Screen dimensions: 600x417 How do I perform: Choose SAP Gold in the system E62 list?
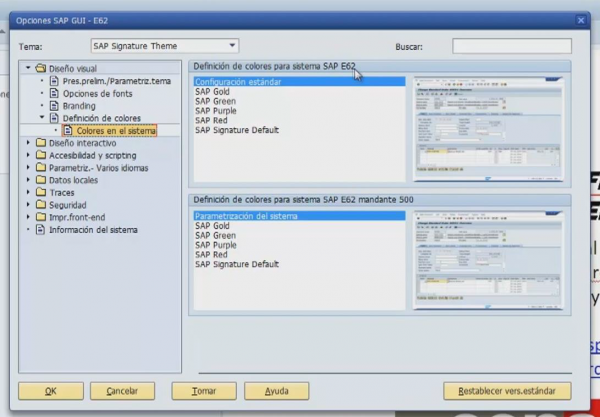(212, 91)
